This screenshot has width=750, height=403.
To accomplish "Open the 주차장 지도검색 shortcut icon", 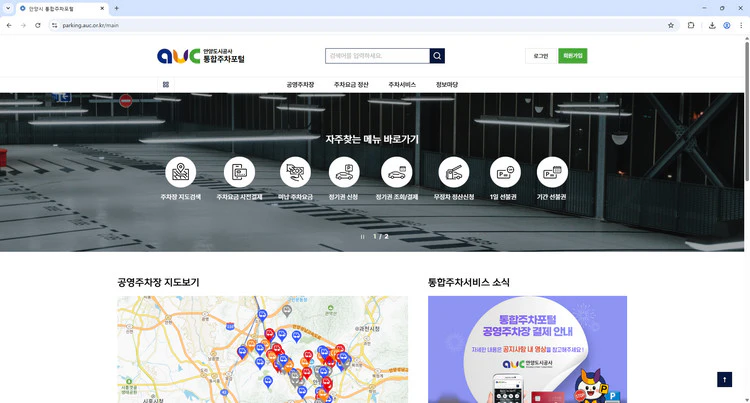I will [x=181, y=173].
